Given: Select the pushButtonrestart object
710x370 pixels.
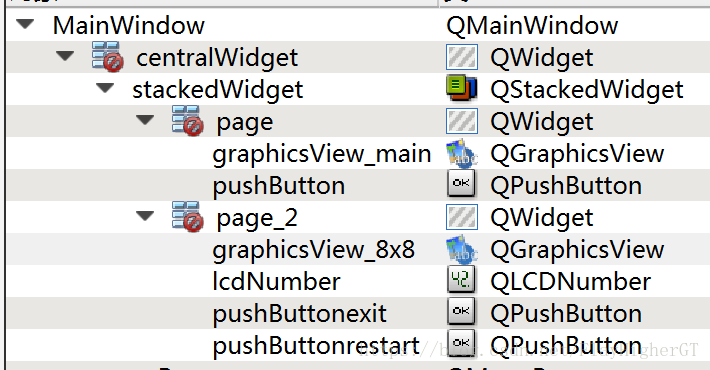Looking at the screenshot, I should tap(316, 346).
